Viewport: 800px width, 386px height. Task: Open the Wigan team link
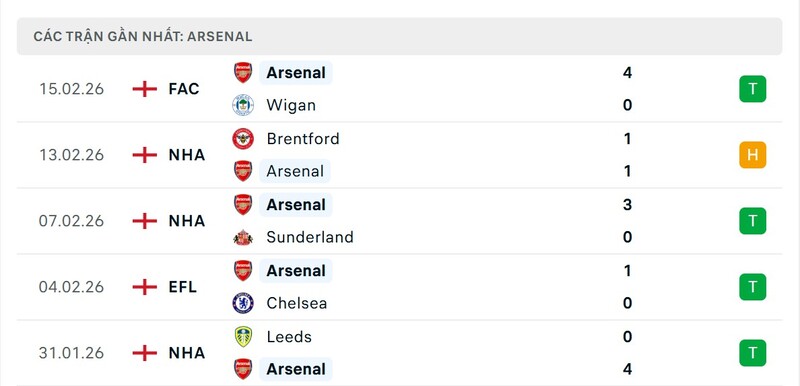point(291,106)
